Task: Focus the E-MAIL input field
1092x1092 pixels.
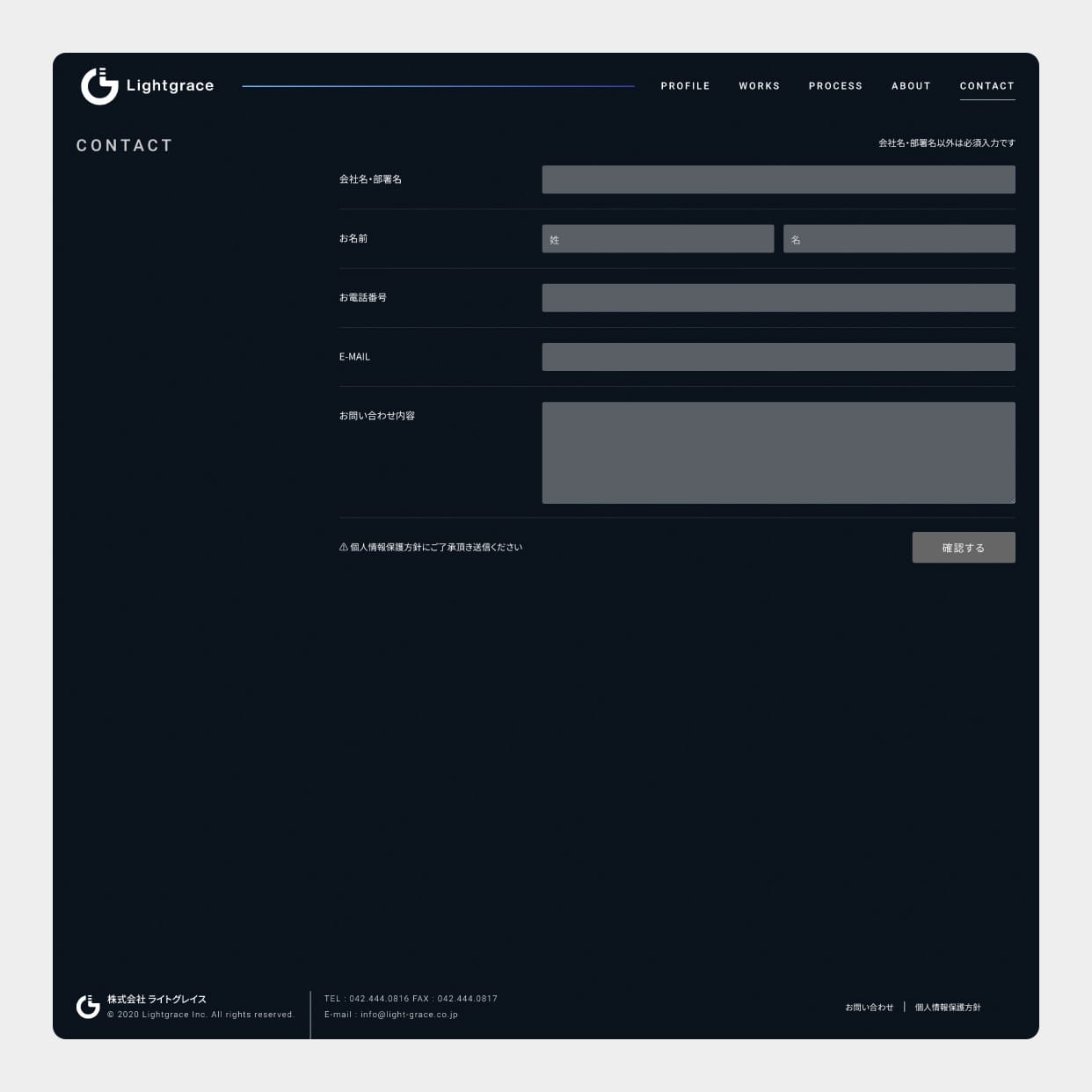Action: click(x=778, y=357)
